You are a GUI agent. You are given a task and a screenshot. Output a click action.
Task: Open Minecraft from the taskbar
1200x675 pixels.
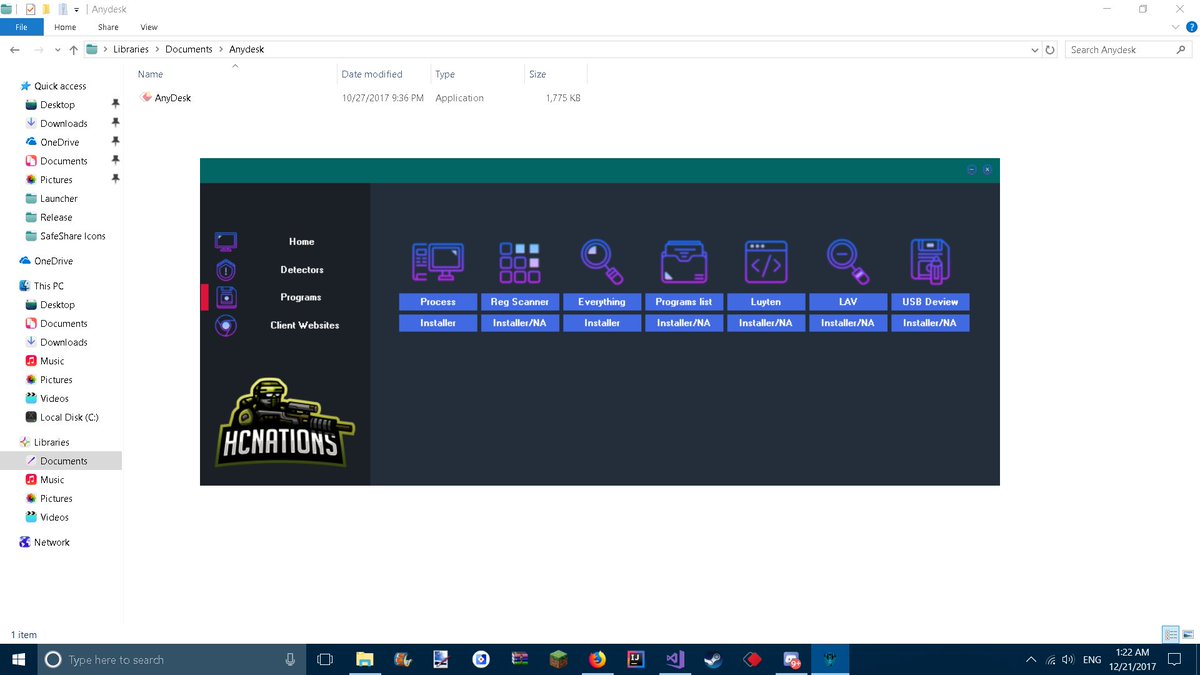coord(559,660)
